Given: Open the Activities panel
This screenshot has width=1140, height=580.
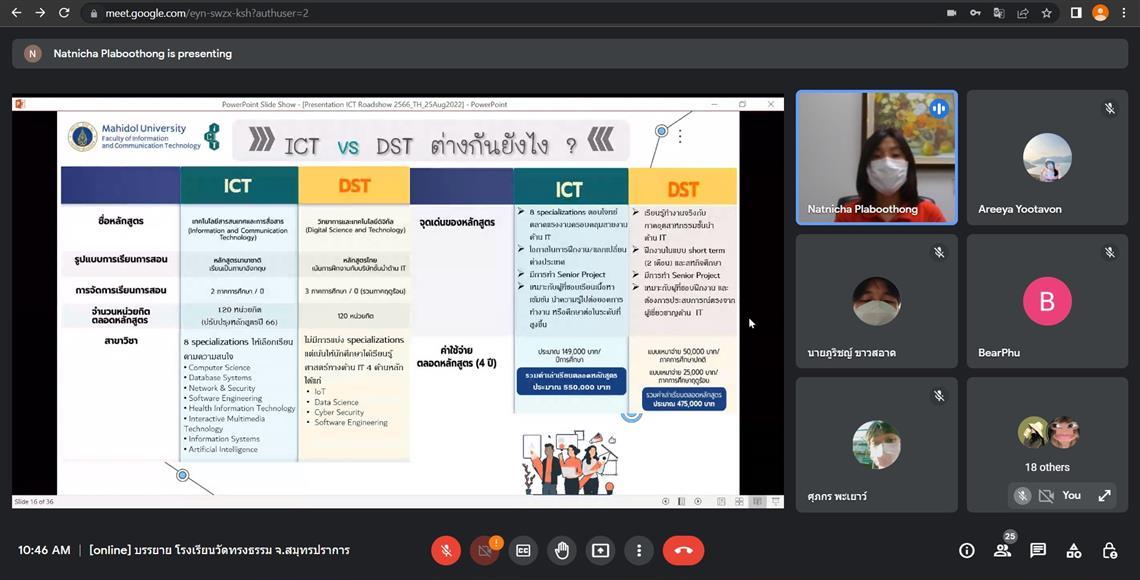Looking at the screenshot, I should 1074,550.
